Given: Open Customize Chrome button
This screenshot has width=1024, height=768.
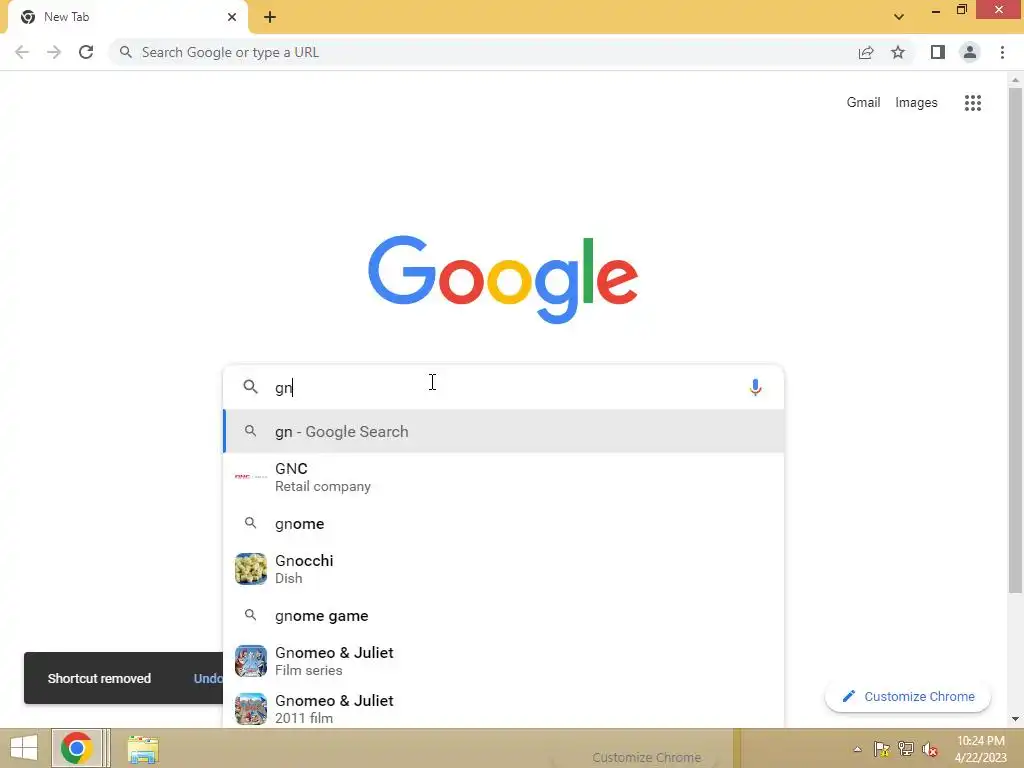Looking at the screenshot, I should [x=908, y=697].
